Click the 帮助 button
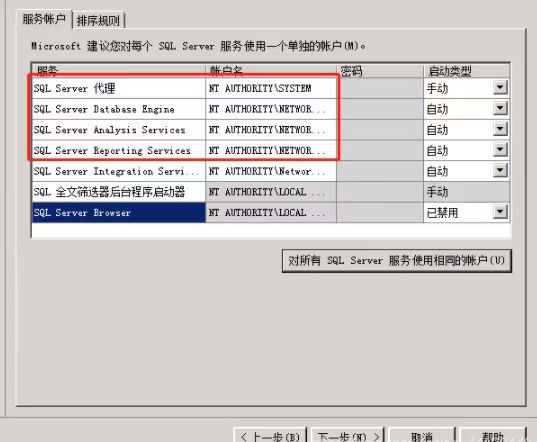The height and width of the screenshot is (442, 537). click(x=493, y=435)
